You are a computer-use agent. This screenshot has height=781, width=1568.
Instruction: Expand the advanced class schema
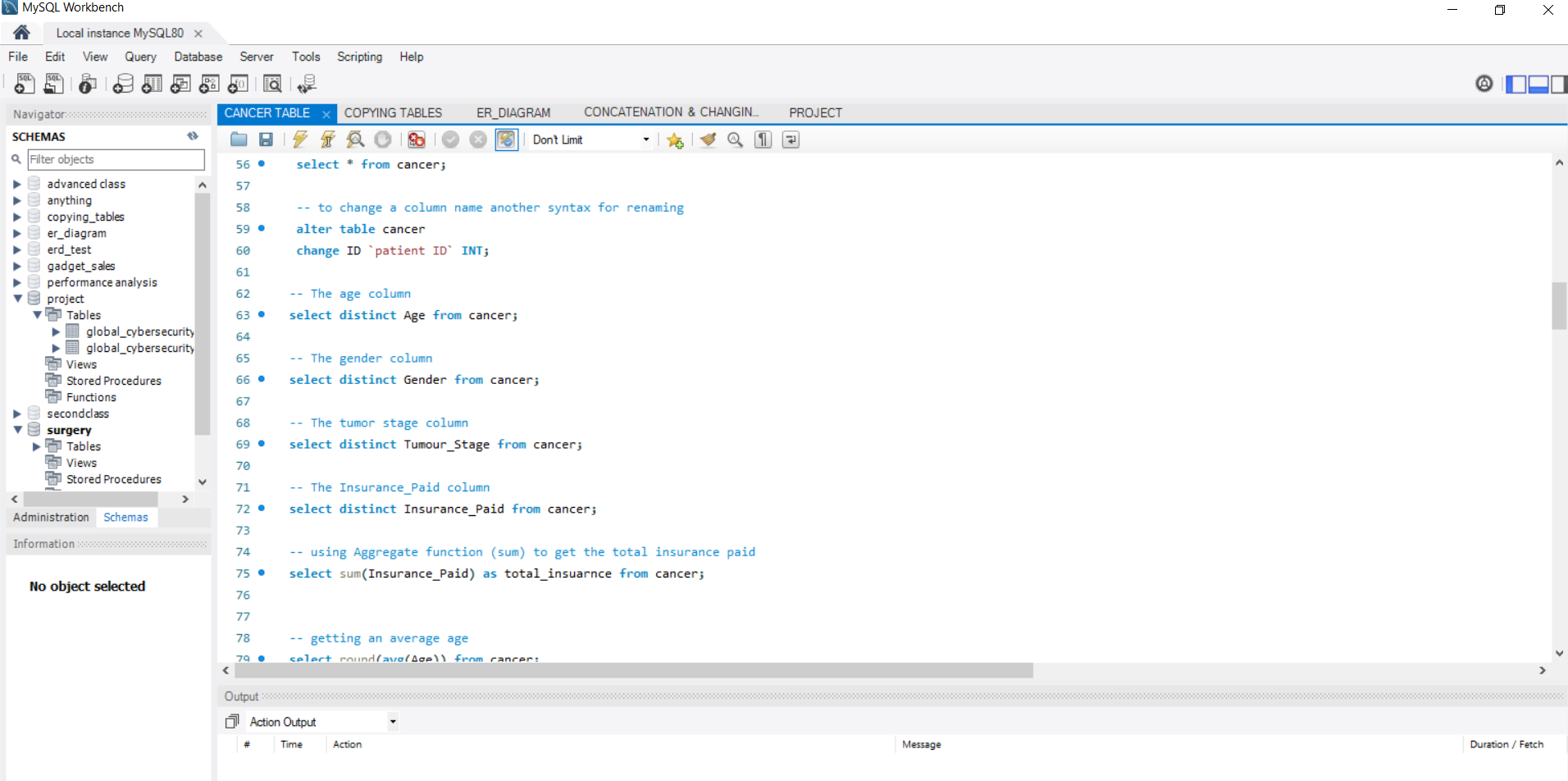pos(17,184)
